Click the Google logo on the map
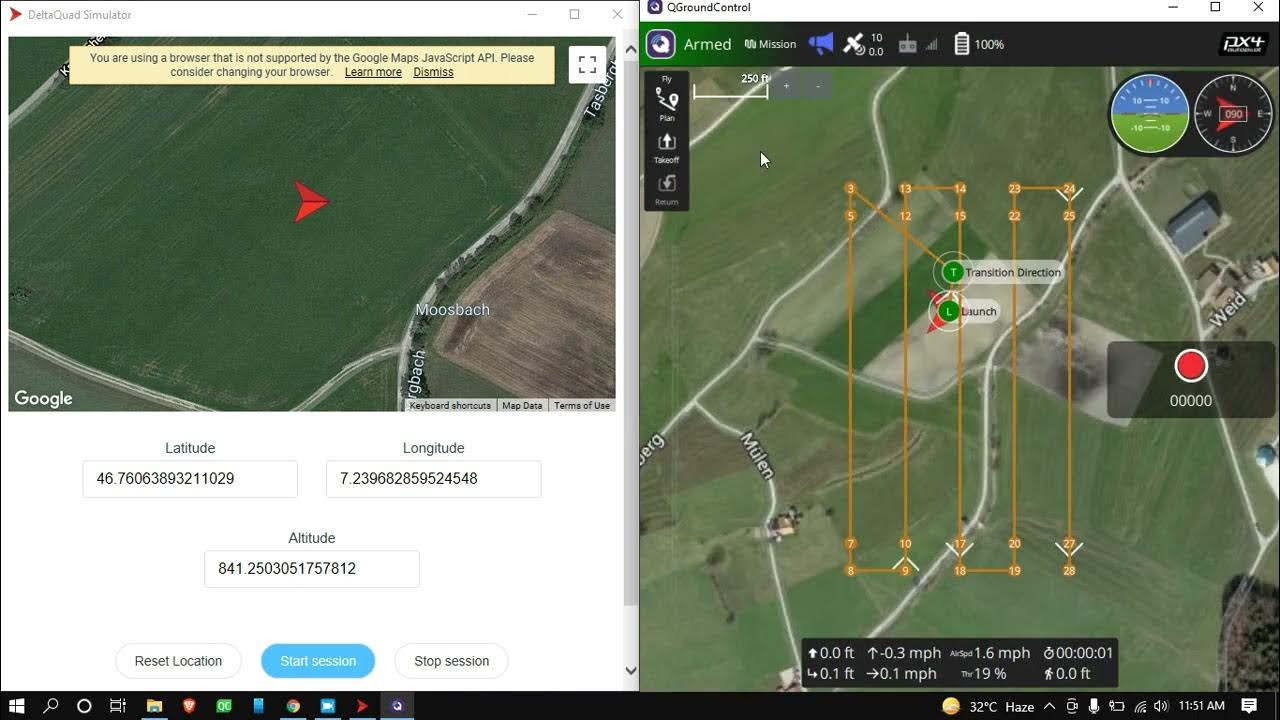1280x720 pixels. tap(43, 398)
